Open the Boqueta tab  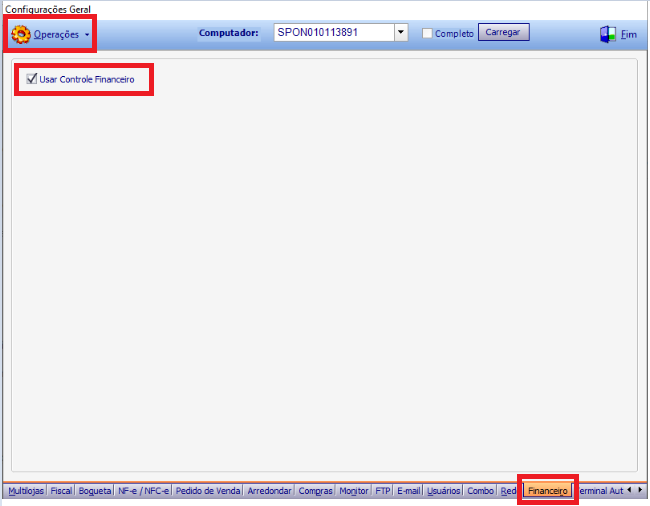point(95,491)
